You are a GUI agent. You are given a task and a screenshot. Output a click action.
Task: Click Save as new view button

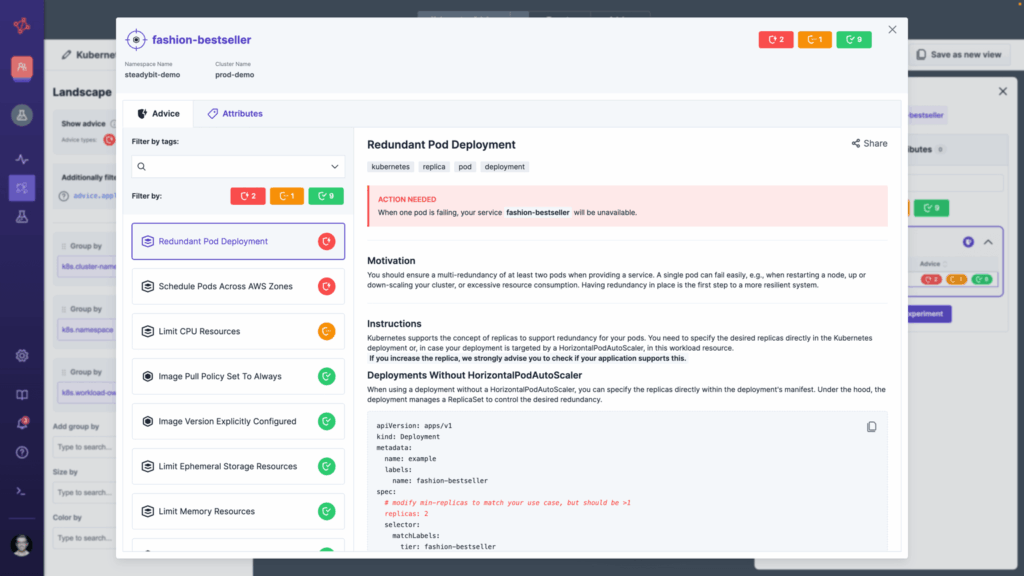point(958,55)
